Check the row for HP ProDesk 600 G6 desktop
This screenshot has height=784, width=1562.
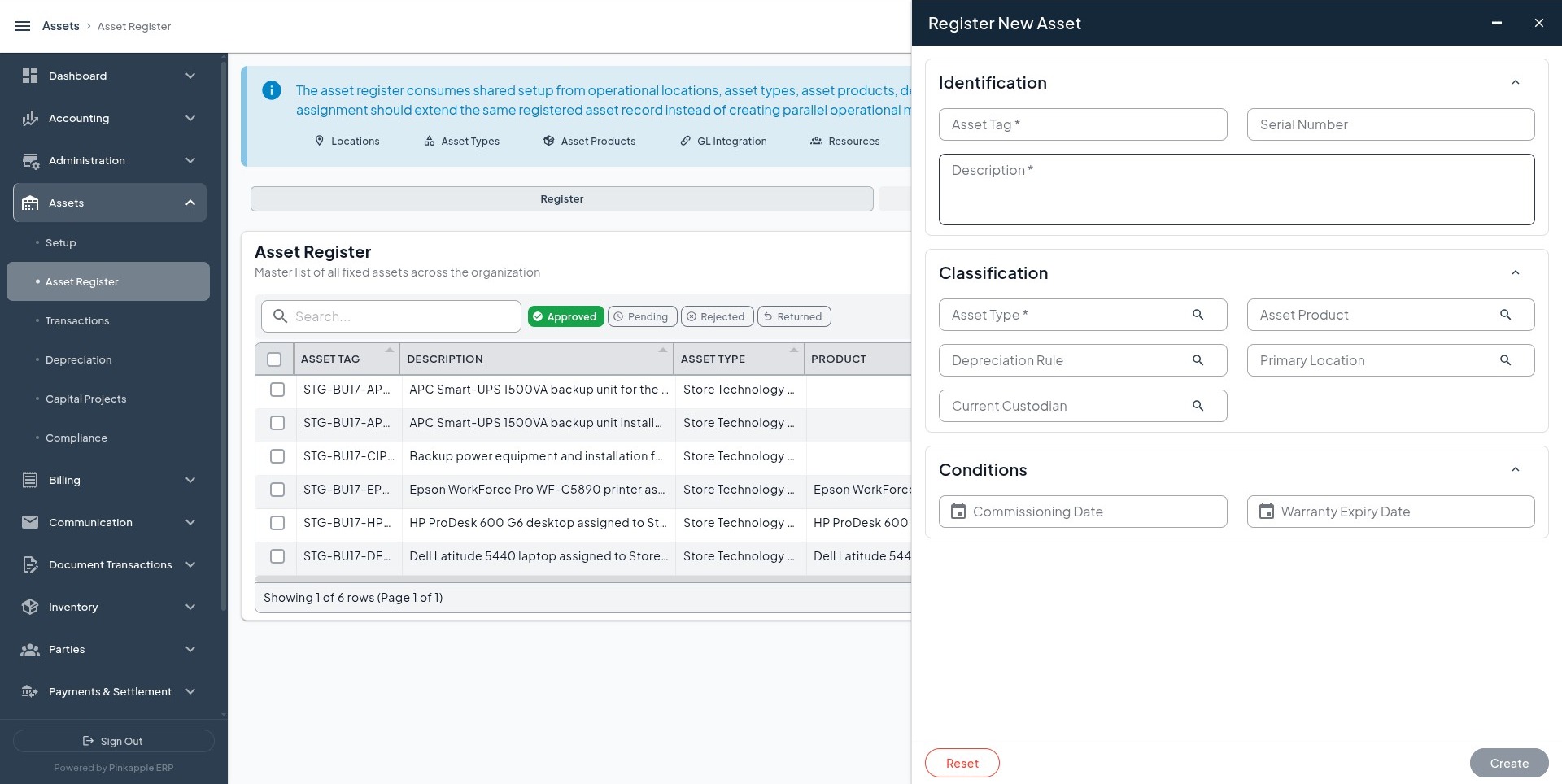coord(277,523)
